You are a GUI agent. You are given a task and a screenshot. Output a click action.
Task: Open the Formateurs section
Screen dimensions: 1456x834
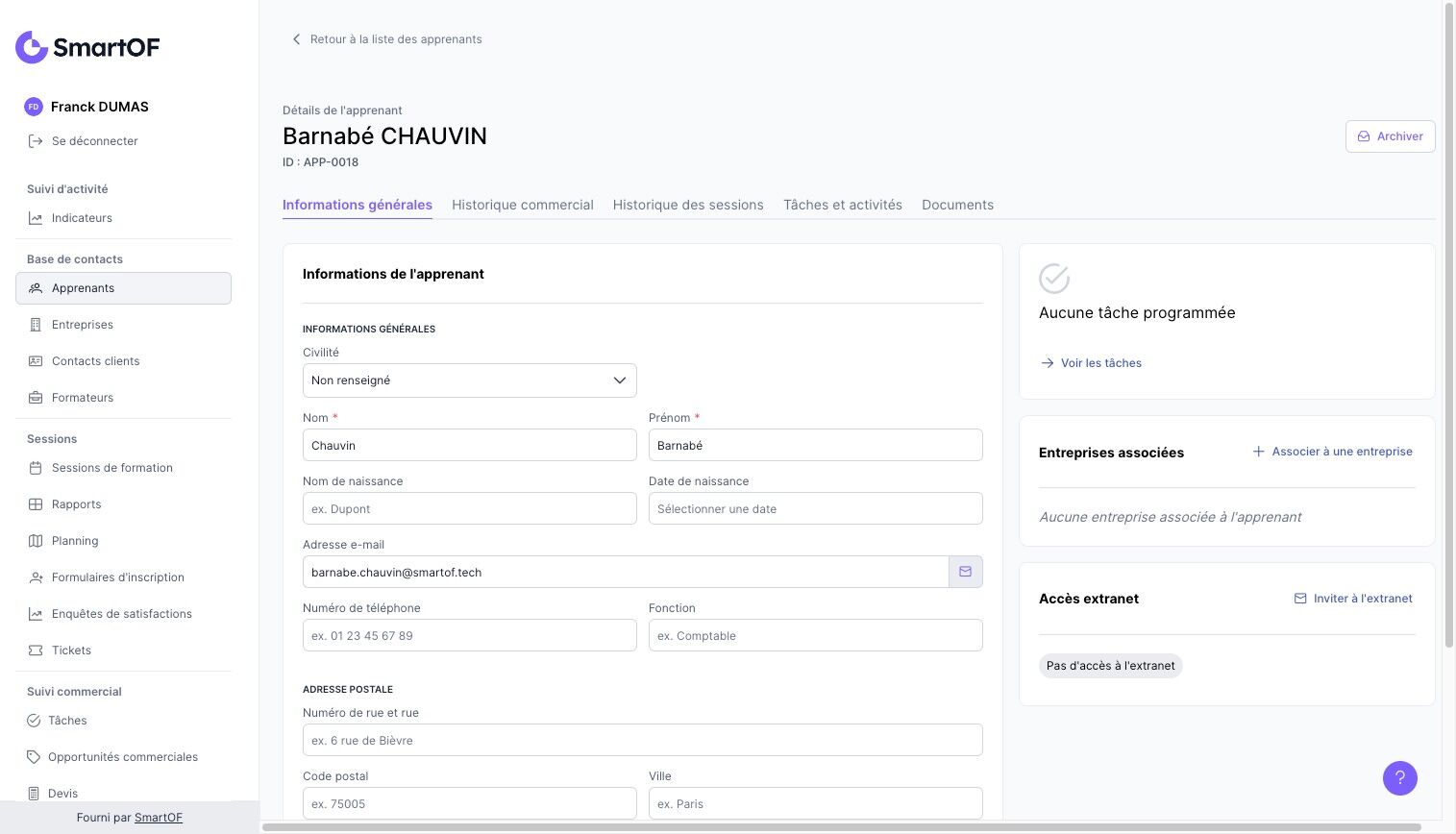pos(83,398)
